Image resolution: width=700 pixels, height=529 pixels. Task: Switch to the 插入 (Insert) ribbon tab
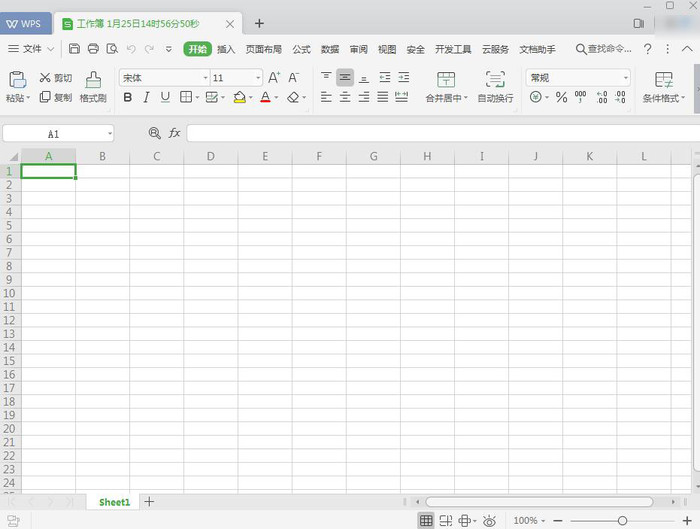point(226,49)
